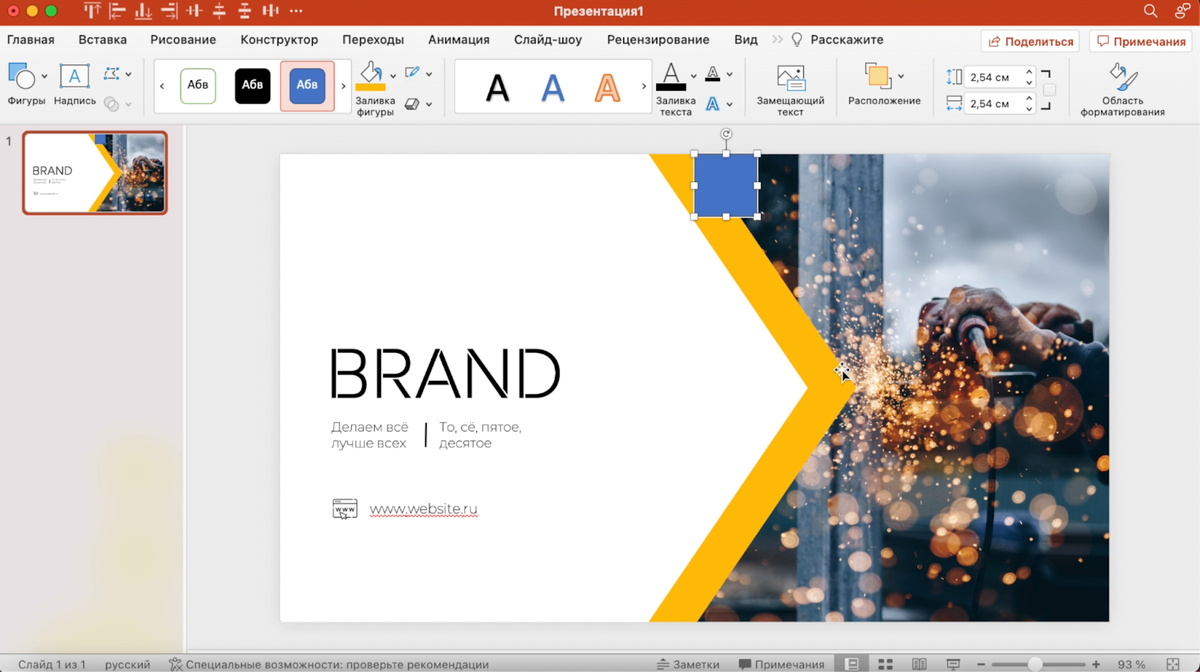
Task: Switch to Reading view
Action: coord(919,664)
